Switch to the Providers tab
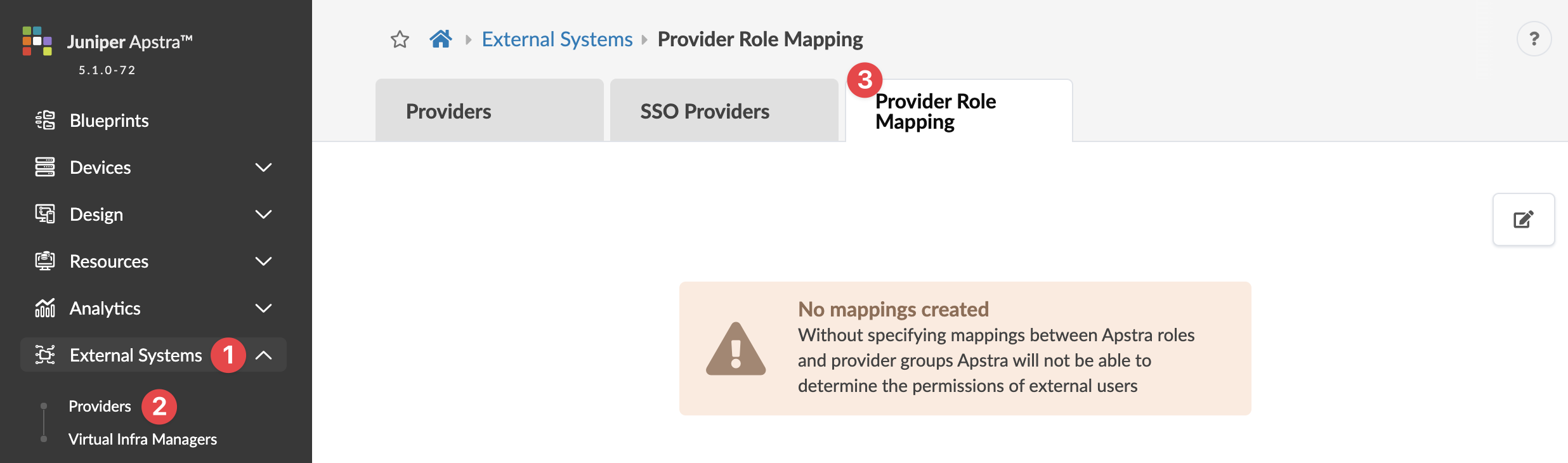Viewport: 1568px width, 463px height. [x=448, y=112]
